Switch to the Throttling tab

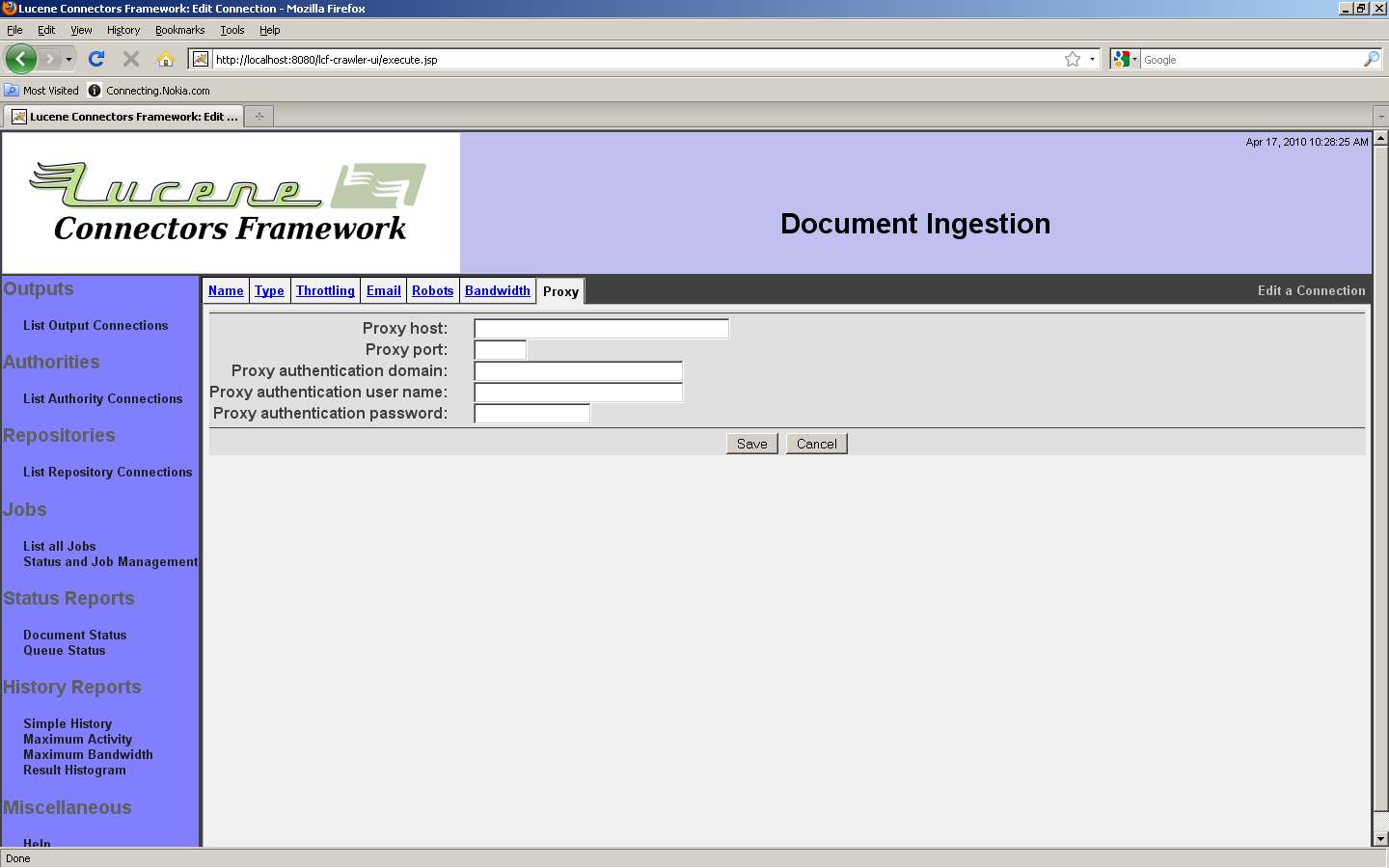325,290
